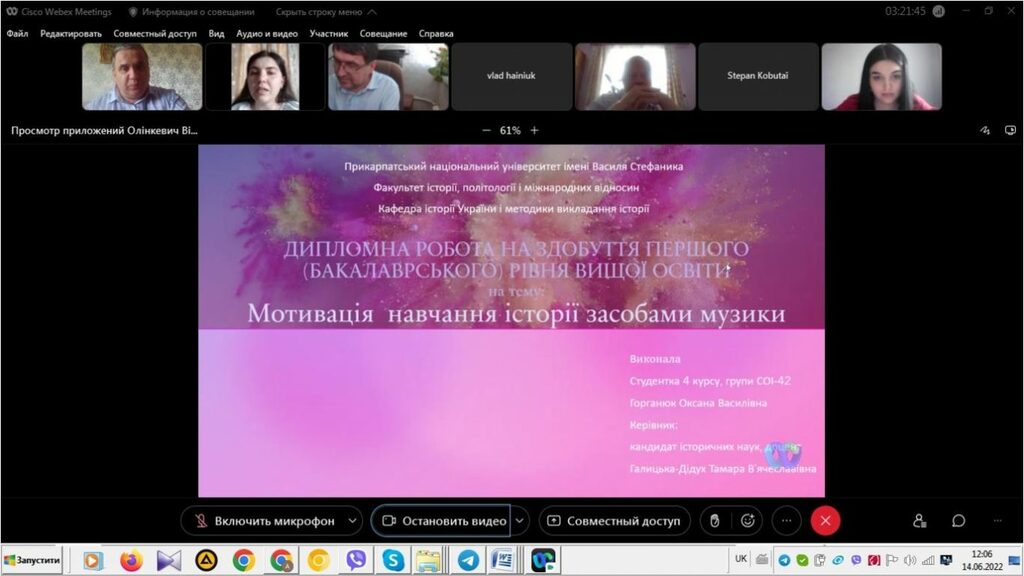Toggle microphone with Включить микрофон
The image size is (1024, 576).
coord(263,521)
